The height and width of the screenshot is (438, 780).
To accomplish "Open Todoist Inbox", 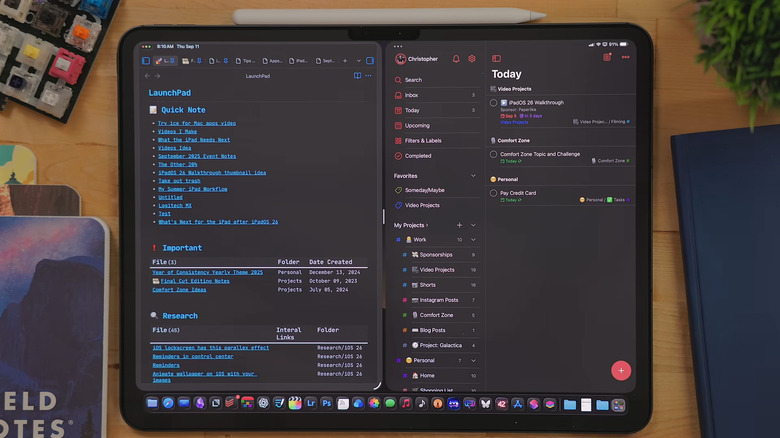I will [435, 95].
